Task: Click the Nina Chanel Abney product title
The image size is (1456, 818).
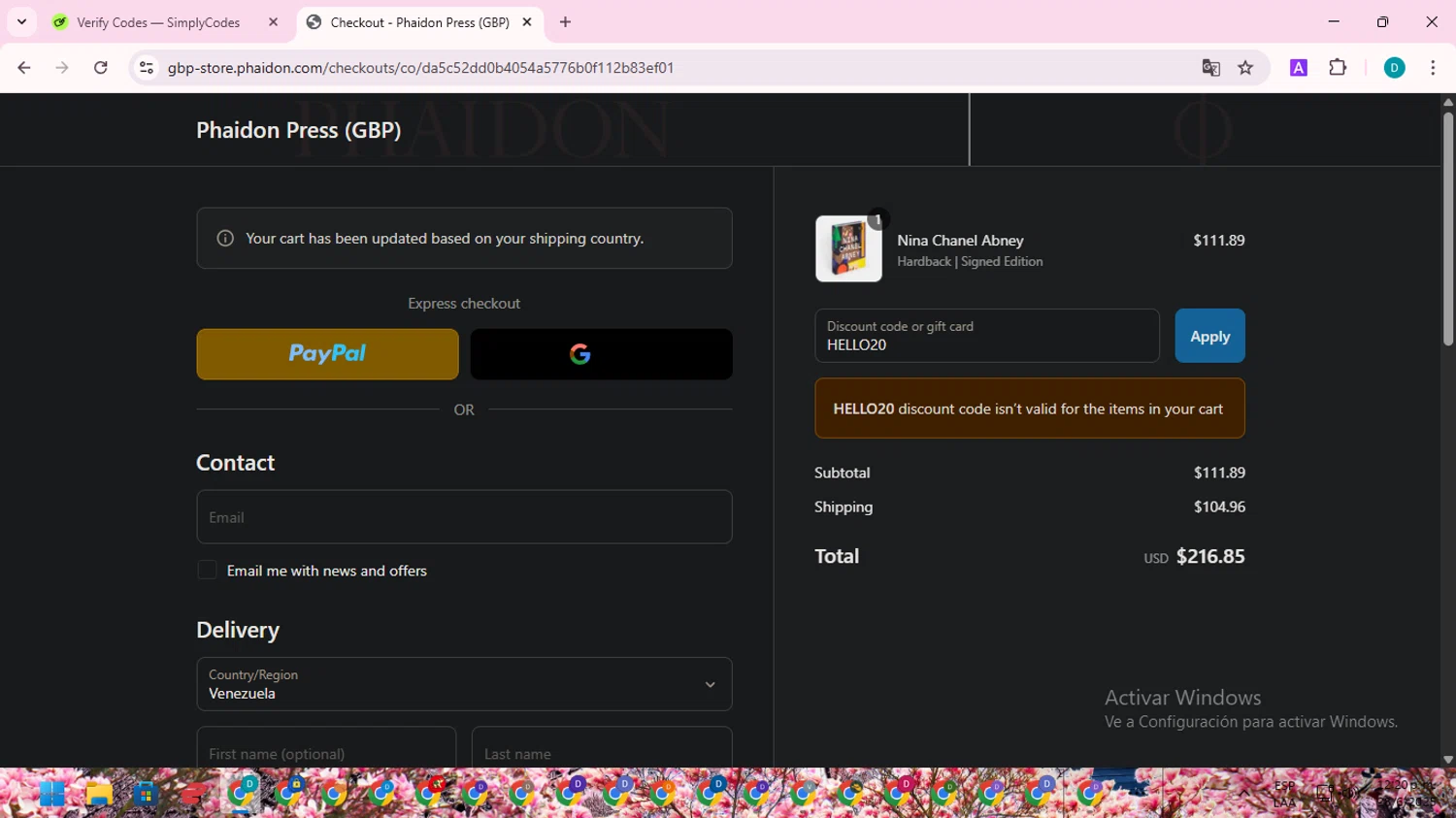Action: [960, 241]
